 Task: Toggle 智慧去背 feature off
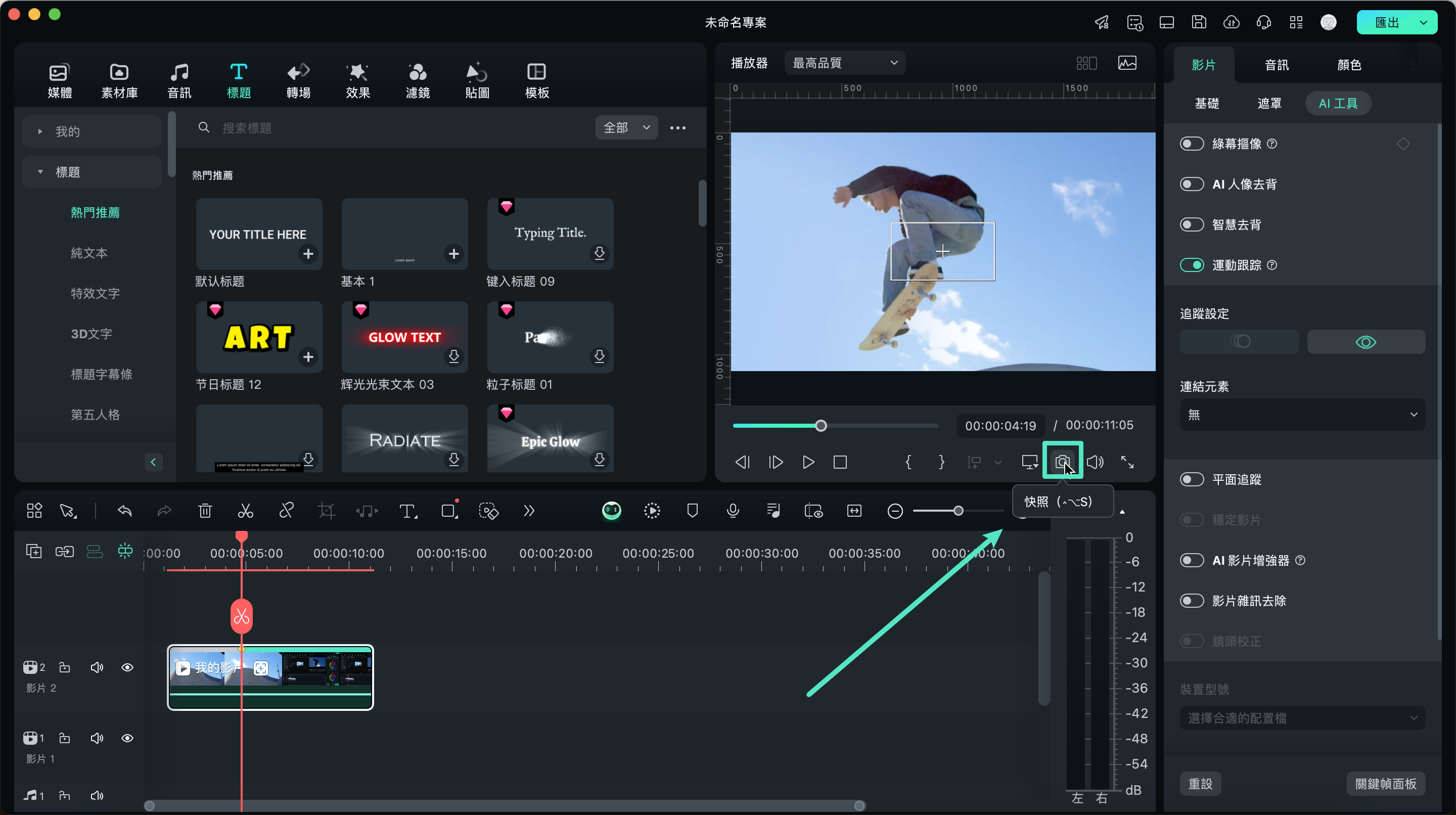1192,224
